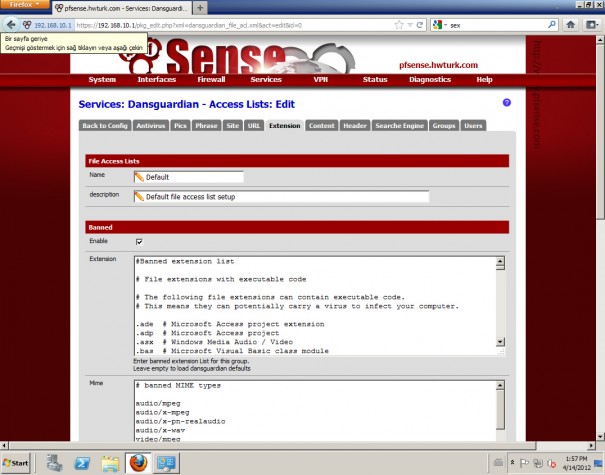The width and height of the screenshot is (605, 475).
Task: Open the Firewall menu
Action: [x=211, y=79]
